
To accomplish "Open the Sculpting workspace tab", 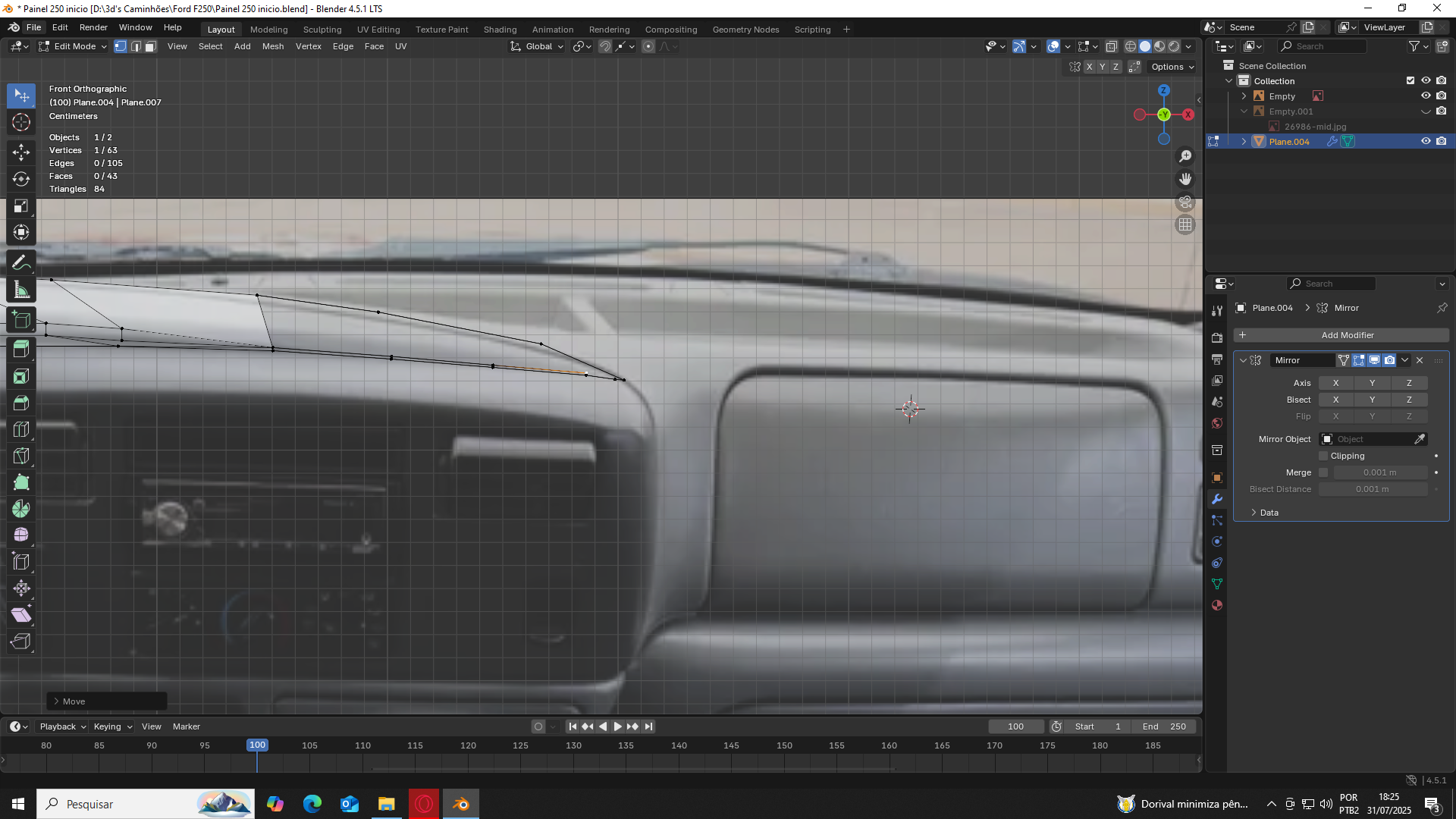I will pos(322,30).
